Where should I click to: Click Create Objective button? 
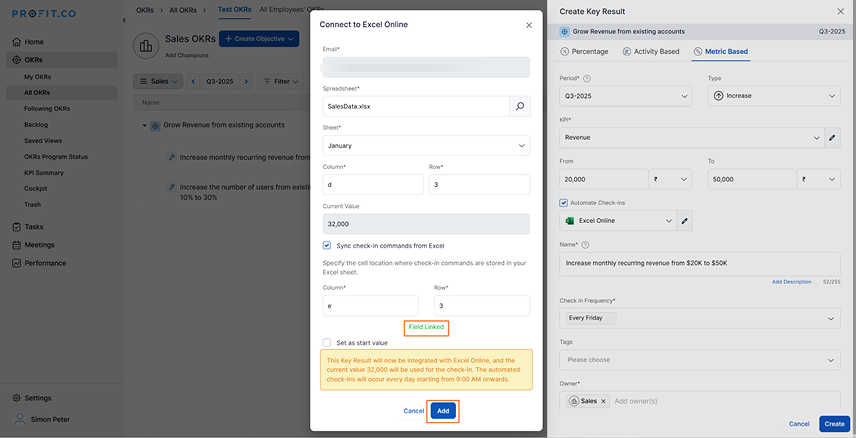[259, 39]
